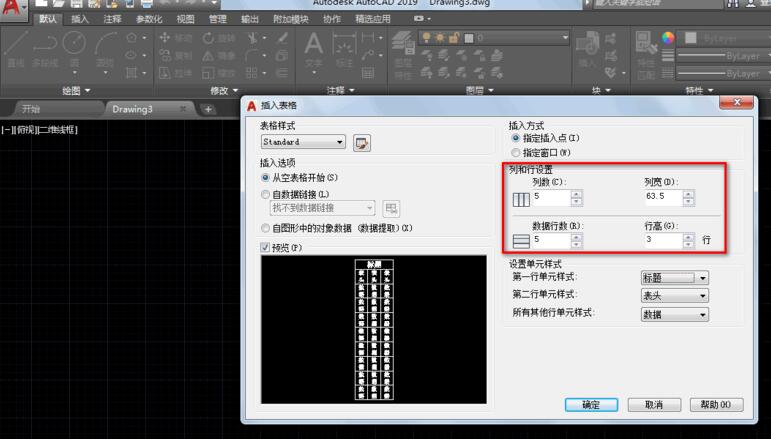Click the layer color swatch beside layer 0
The height and width of the screenshot is (439, 771).
click(469, 38)
